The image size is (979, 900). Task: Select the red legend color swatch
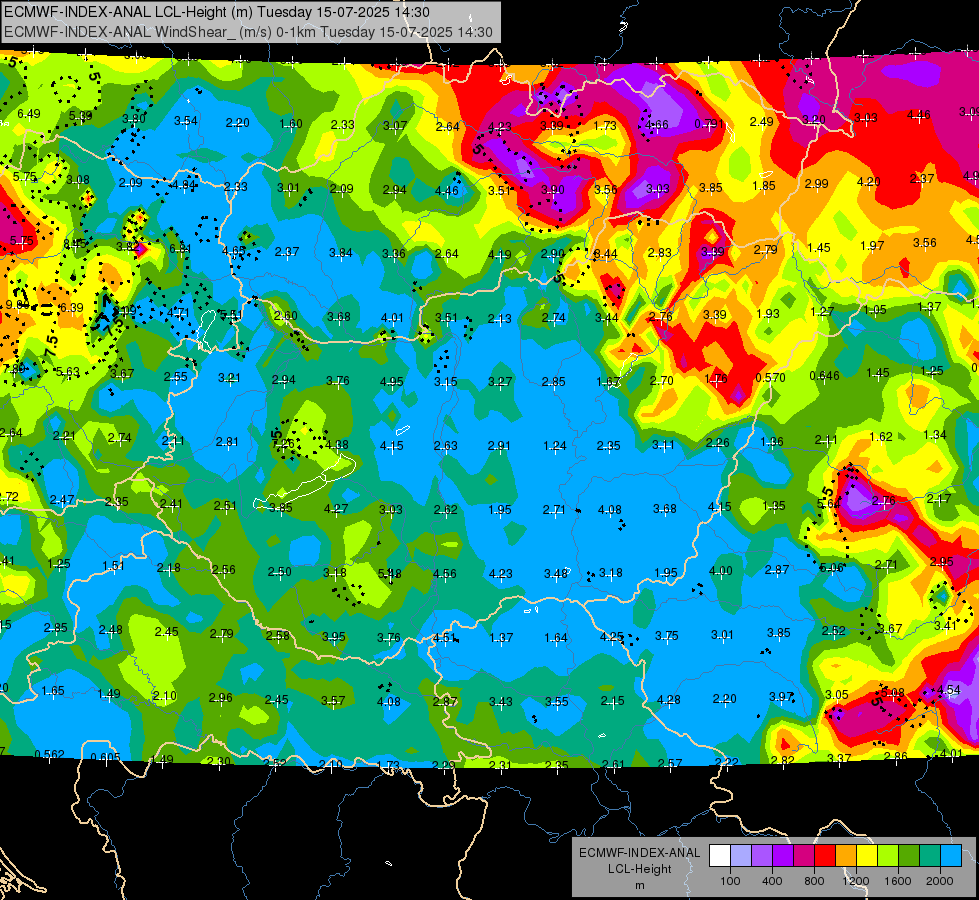(x=825, y=856)
